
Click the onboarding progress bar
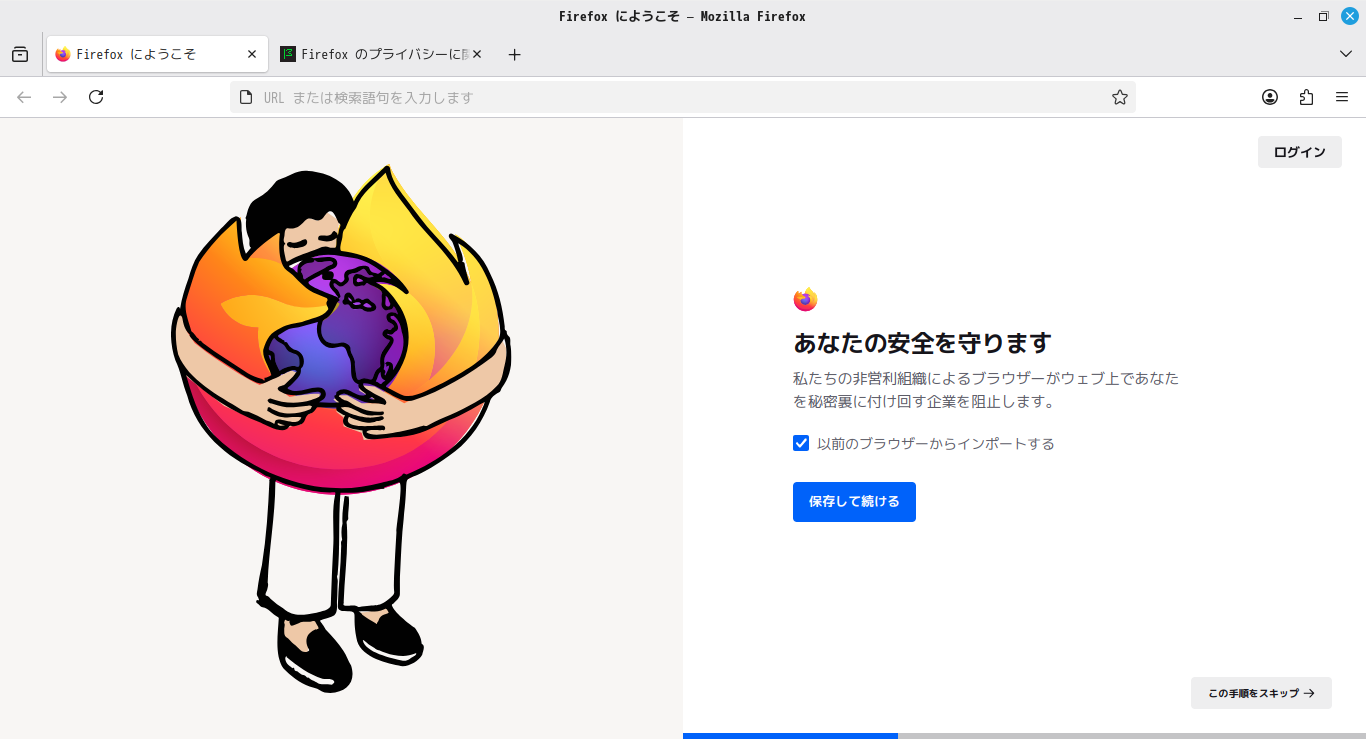[1024, 736]
